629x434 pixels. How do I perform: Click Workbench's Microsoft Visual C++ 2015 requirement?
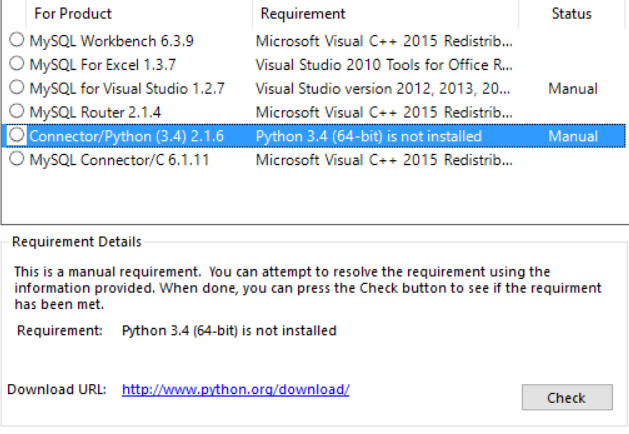point(384,41)
